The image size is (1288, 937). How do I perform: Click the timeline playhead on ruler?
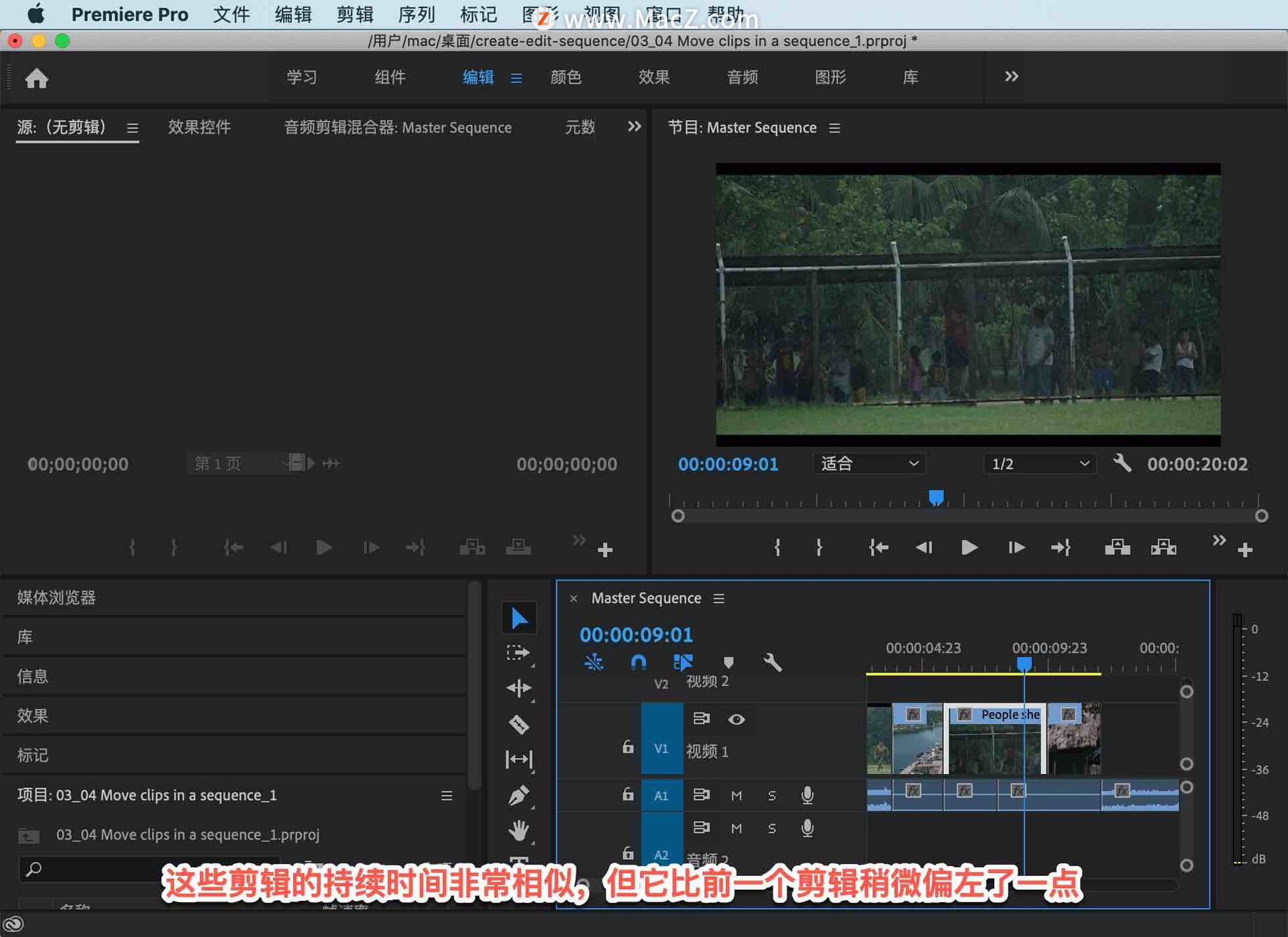pyautogui.click(x=1024, y=663)
